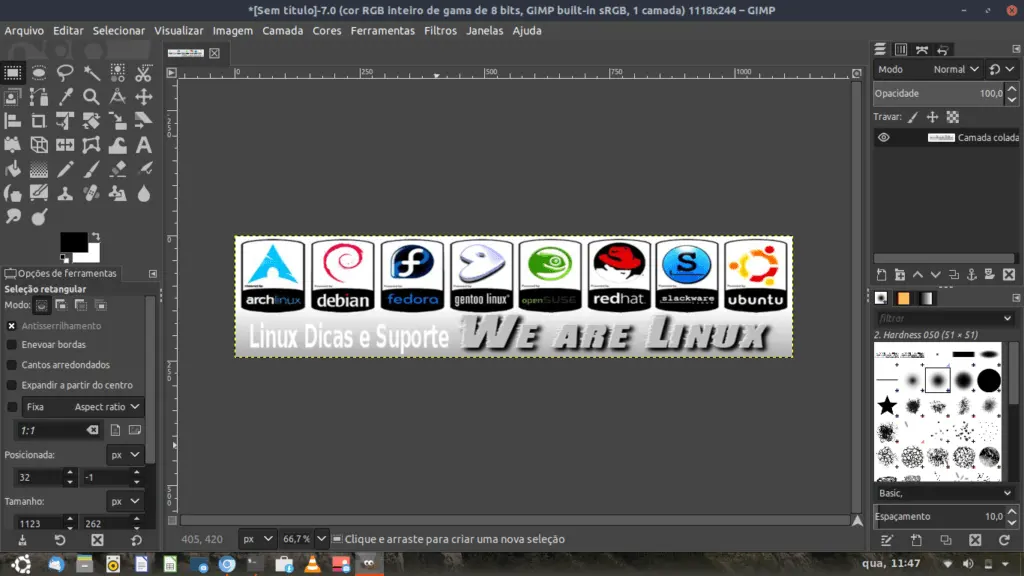Select the Pencil tool

[x=65, y=169]
